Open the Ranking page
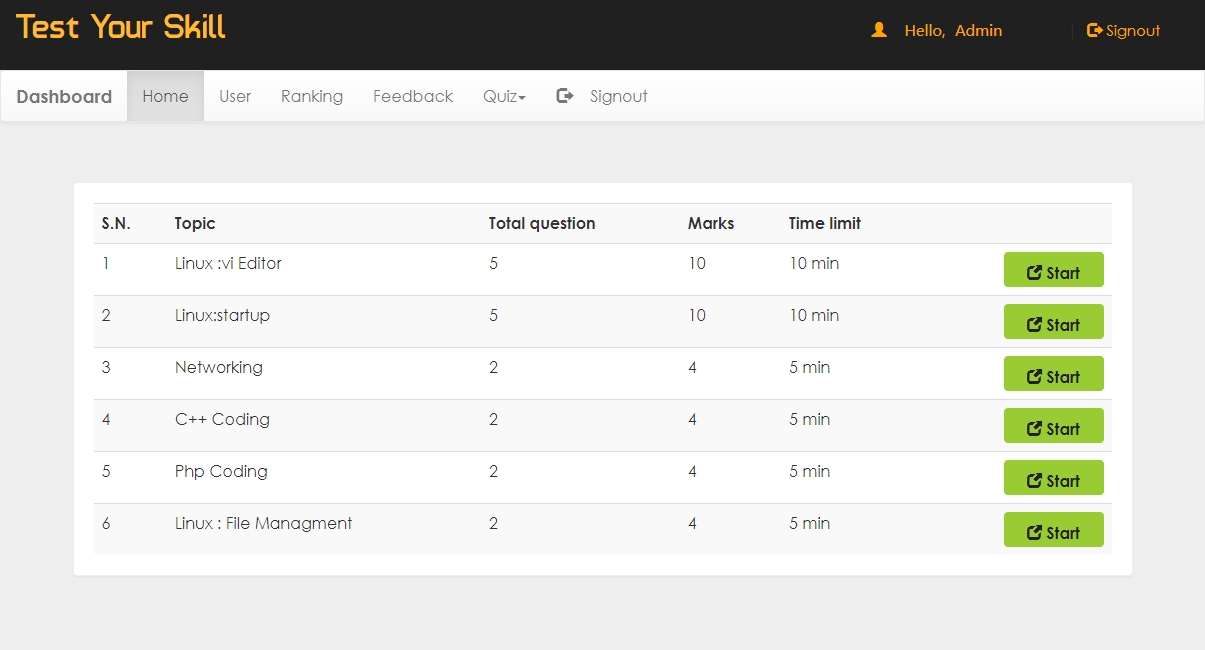1205x650 pixels. tap(312, 97)
